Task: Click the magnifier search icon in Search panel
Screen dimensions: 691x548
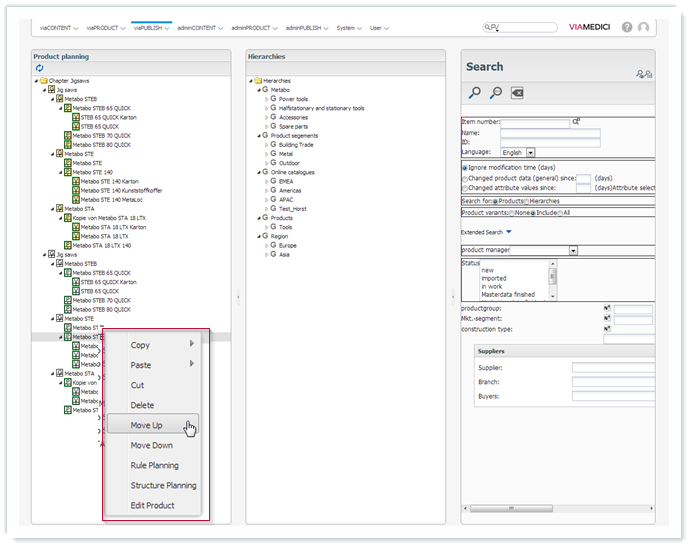Action: point(475,93)
